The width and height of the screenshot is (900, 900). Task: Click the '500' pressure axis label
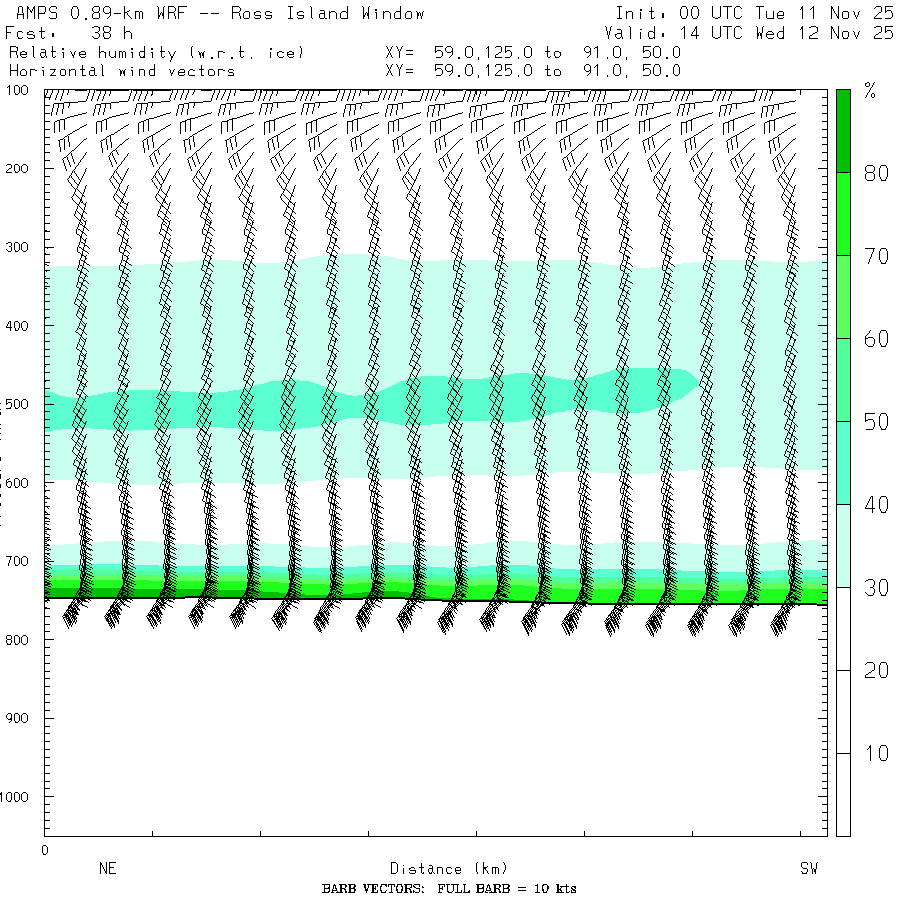[x=17, y=405]
